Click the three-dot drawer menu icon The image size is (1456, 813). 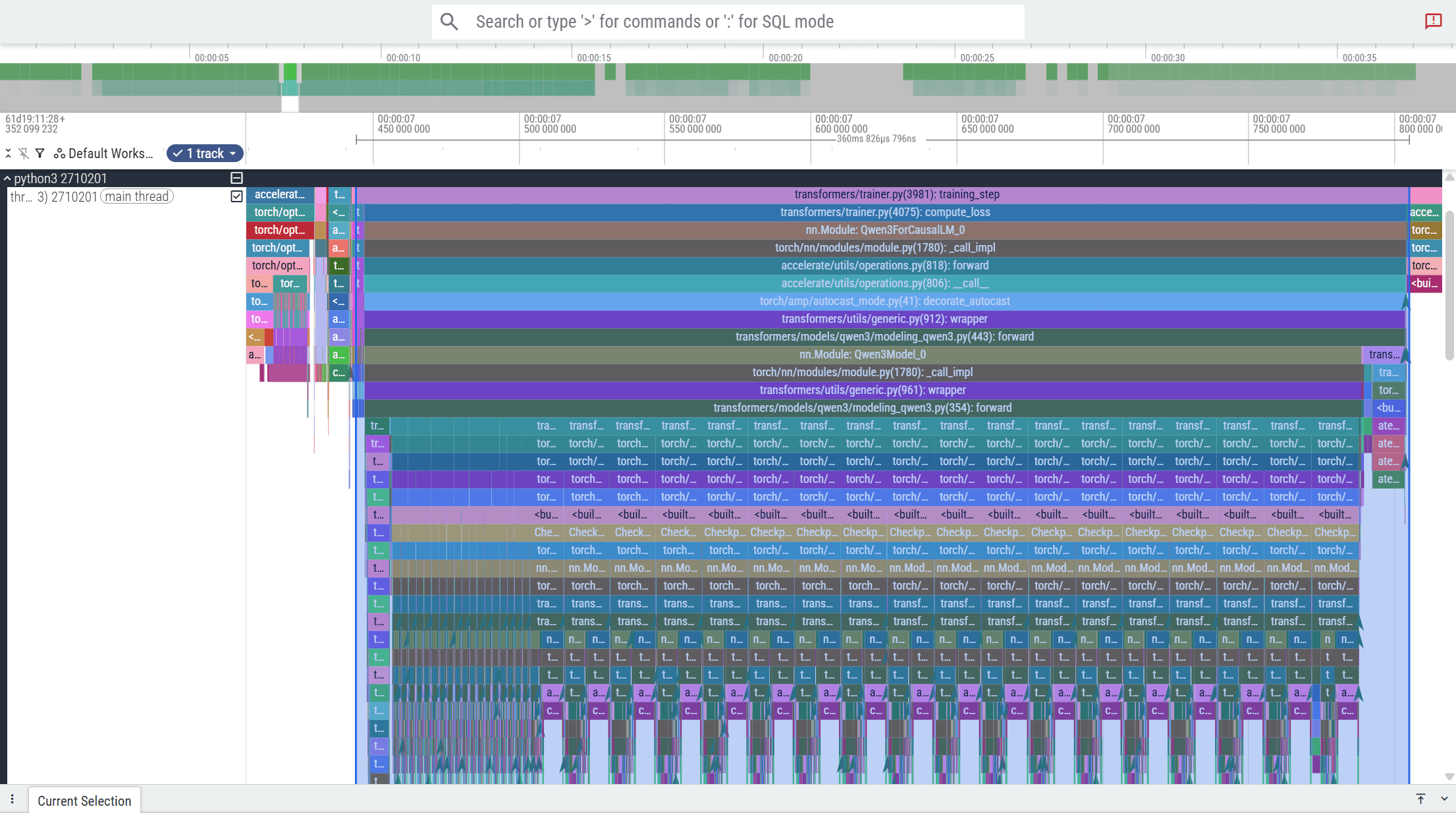coord(12,799)
